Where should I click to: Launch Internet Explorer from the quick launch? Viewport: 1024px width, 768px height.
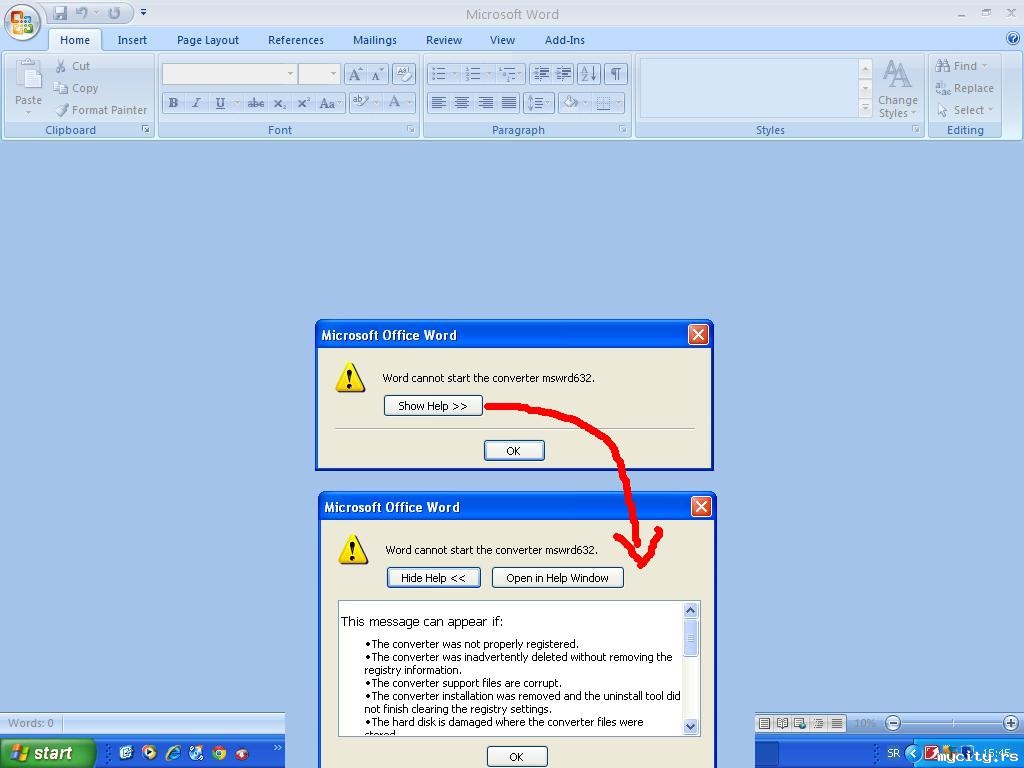pyautogui.click(x=173, y=753)
